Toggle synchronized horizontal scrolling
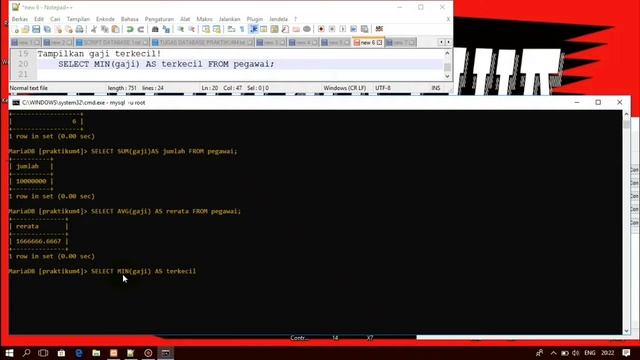 click(217, 29)
